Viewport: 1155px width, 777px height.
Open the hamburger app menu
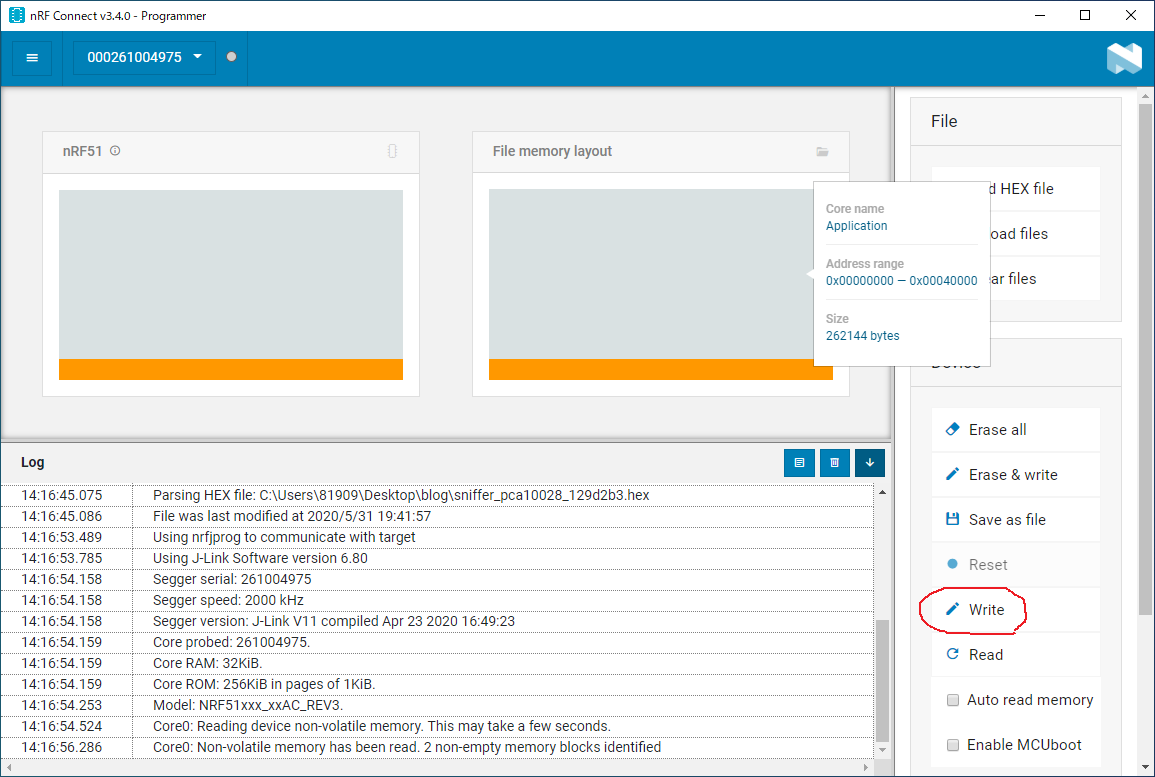point(32,57)
